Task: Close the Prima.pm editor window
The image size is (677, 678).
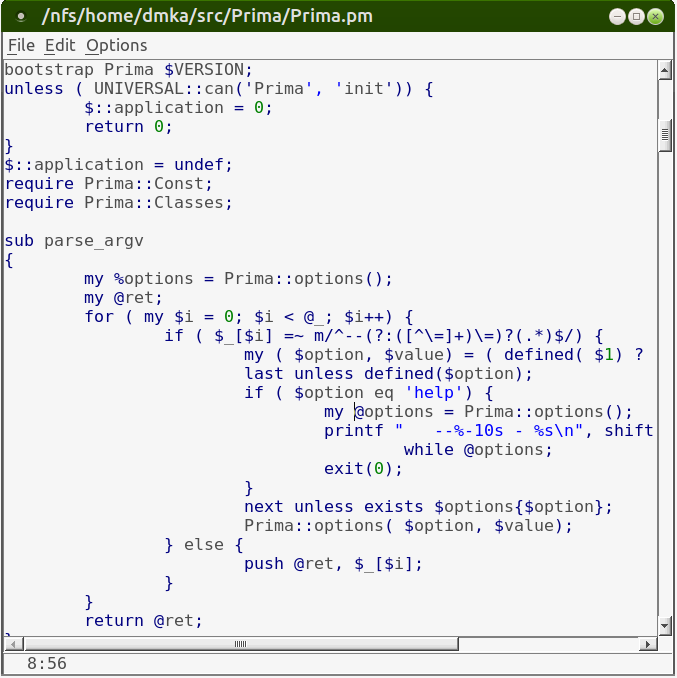Action: pyautogui.click(x=655, y=16)
